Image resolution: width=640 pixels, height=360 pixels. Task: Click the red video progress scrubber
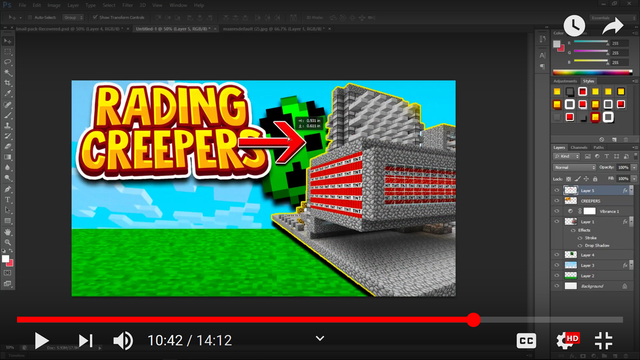[x=473, y=320]
